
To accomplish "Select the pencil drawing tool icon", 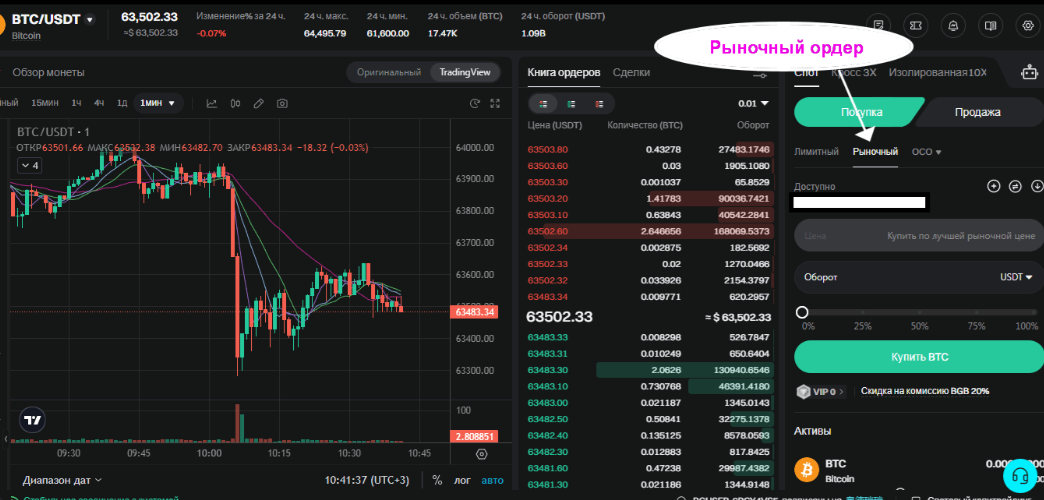I will [259, 103].
